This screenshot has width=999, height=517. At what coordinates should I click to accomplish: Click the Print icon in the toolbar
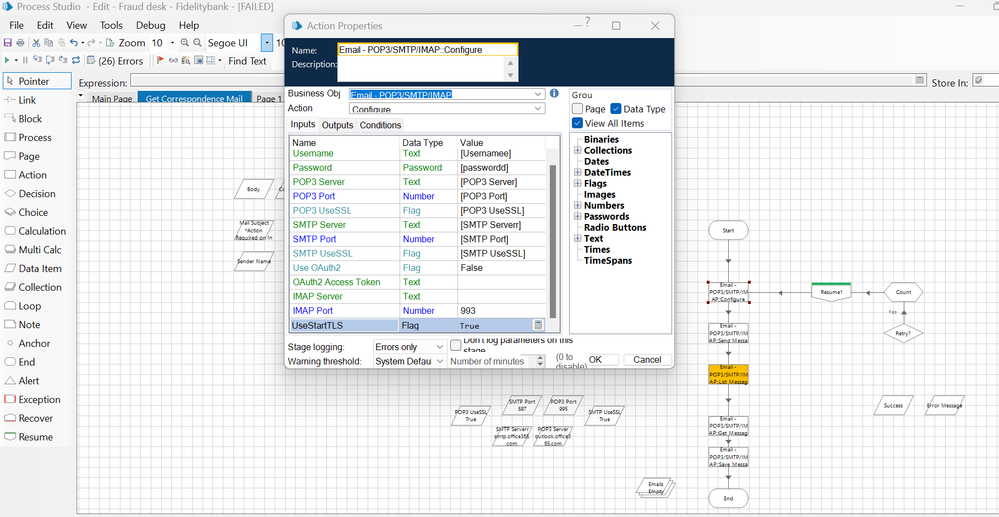[20, 43]
